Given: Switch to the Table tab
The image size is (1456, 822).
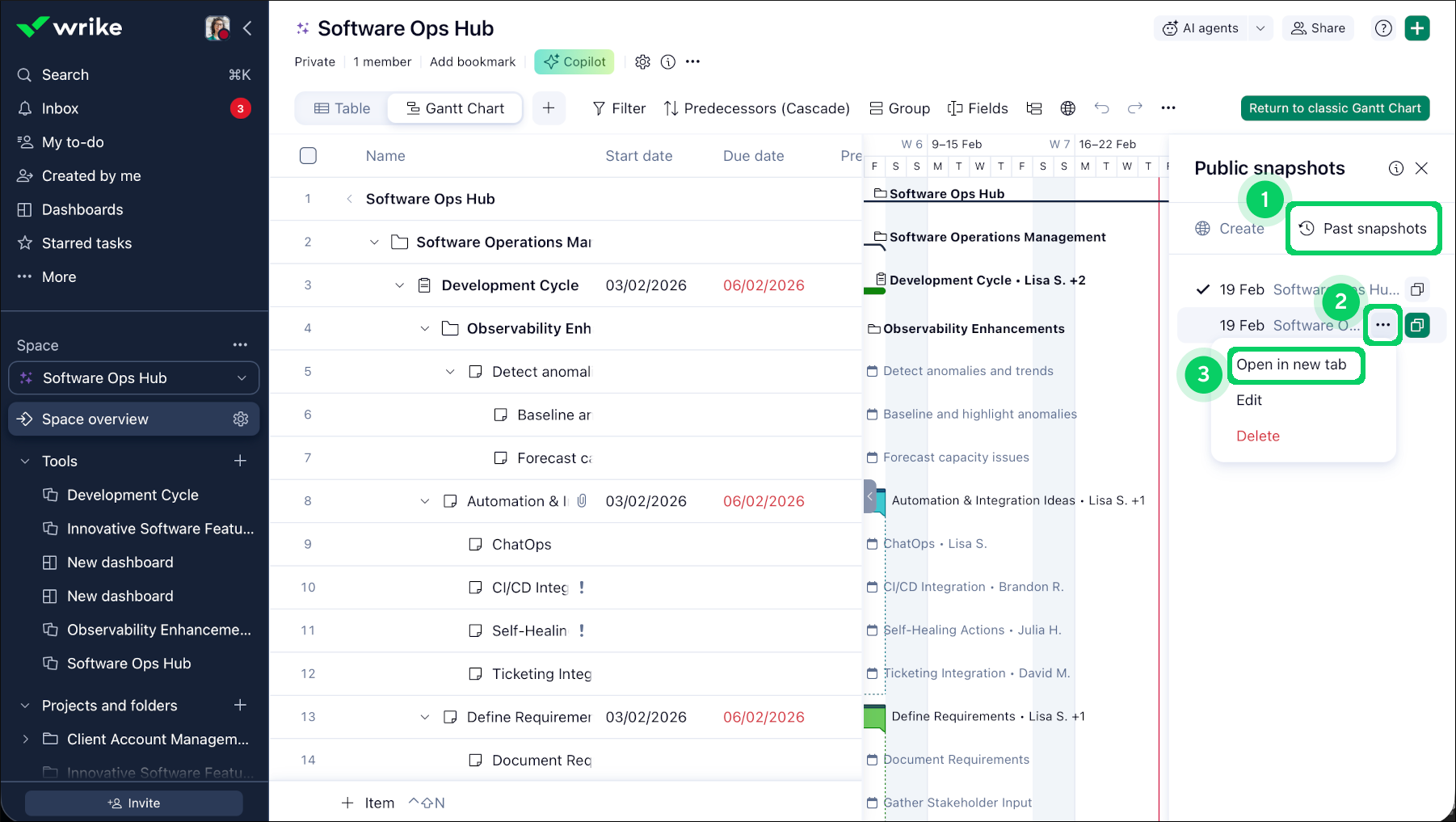Looking at the screenshot, I should [x=342, y=108].
